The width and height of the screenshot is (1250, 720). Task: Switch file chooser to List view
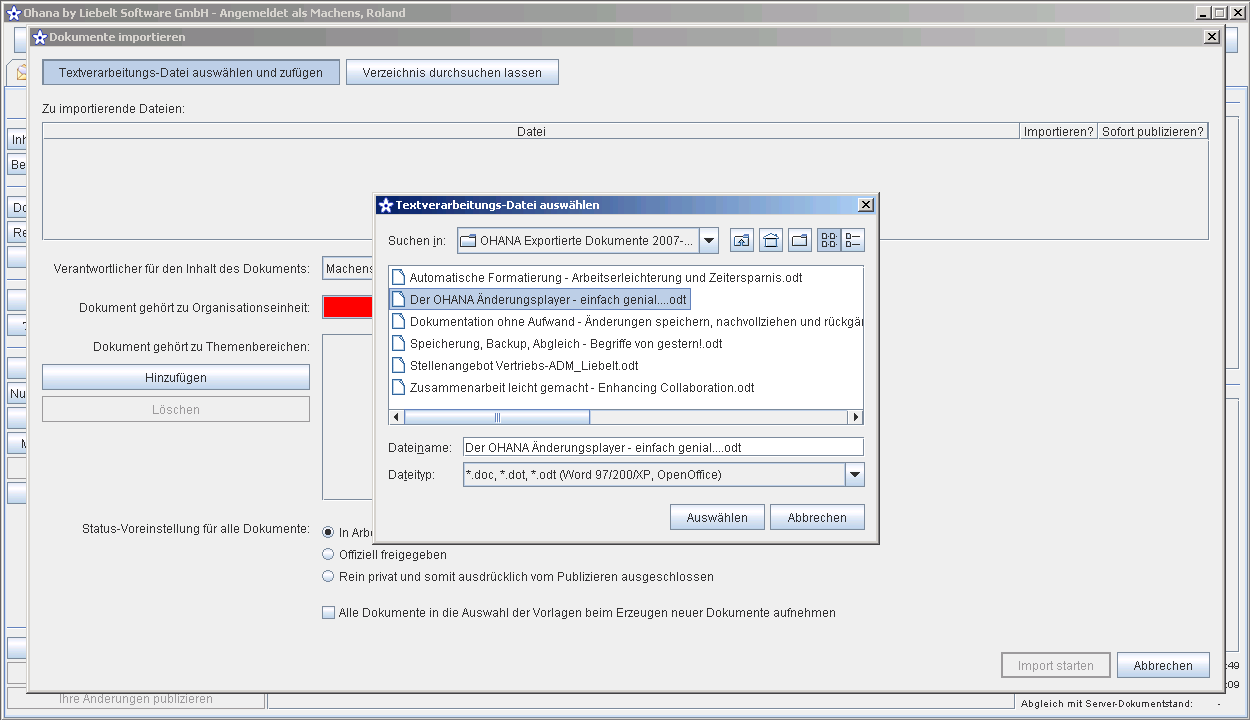pyautogui.click(x=829, y=240)
